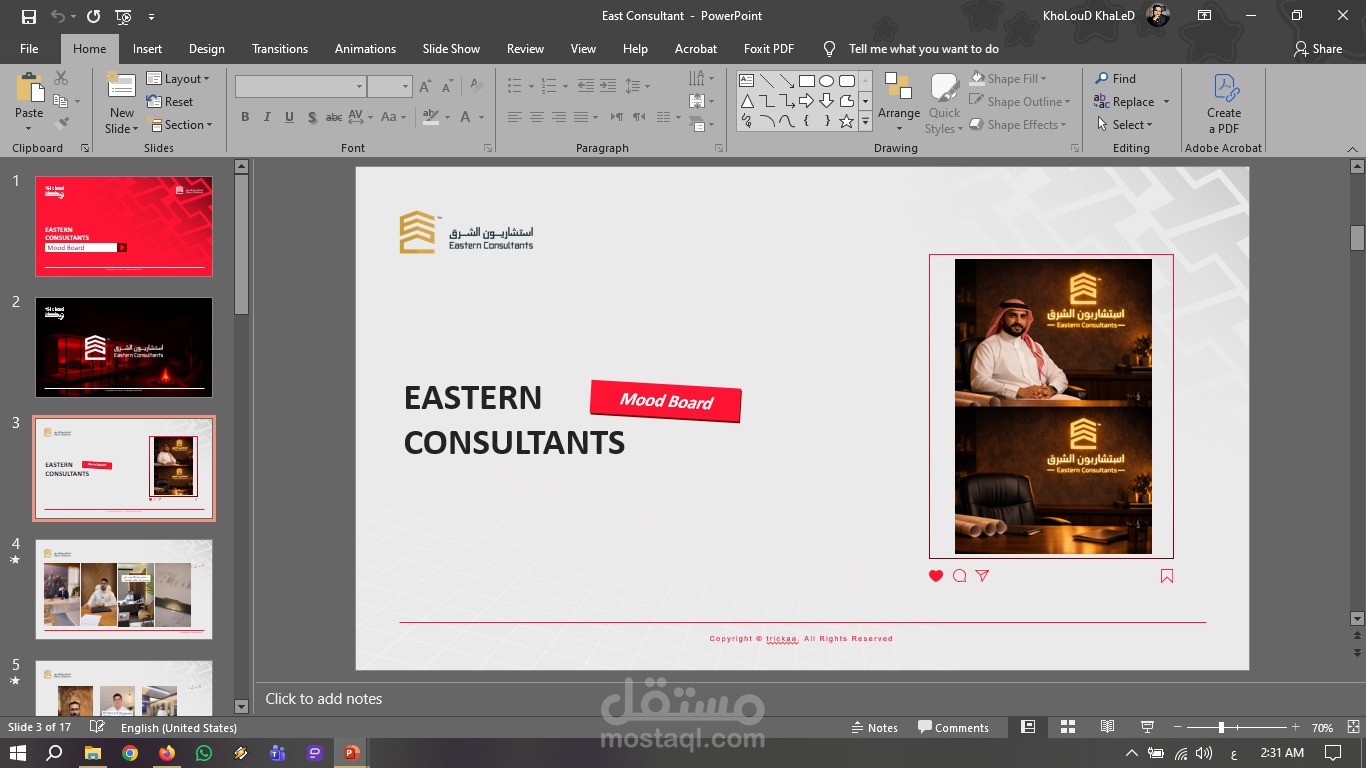
Task: Click spell check icon in status bar
Action: point(97,727)
